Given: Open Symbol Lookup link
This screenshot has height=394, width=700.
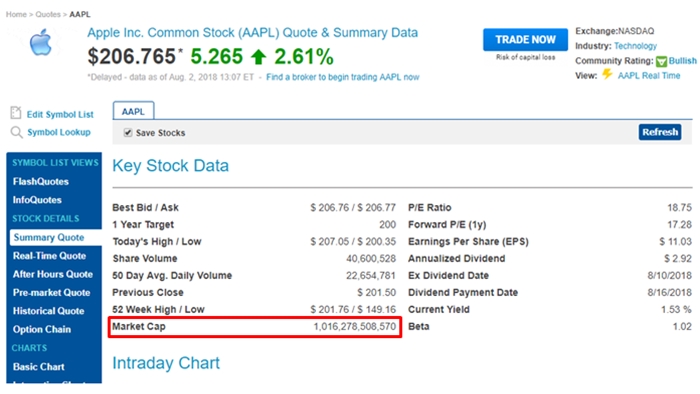Looking at the screenshot, I should (58, 132).
